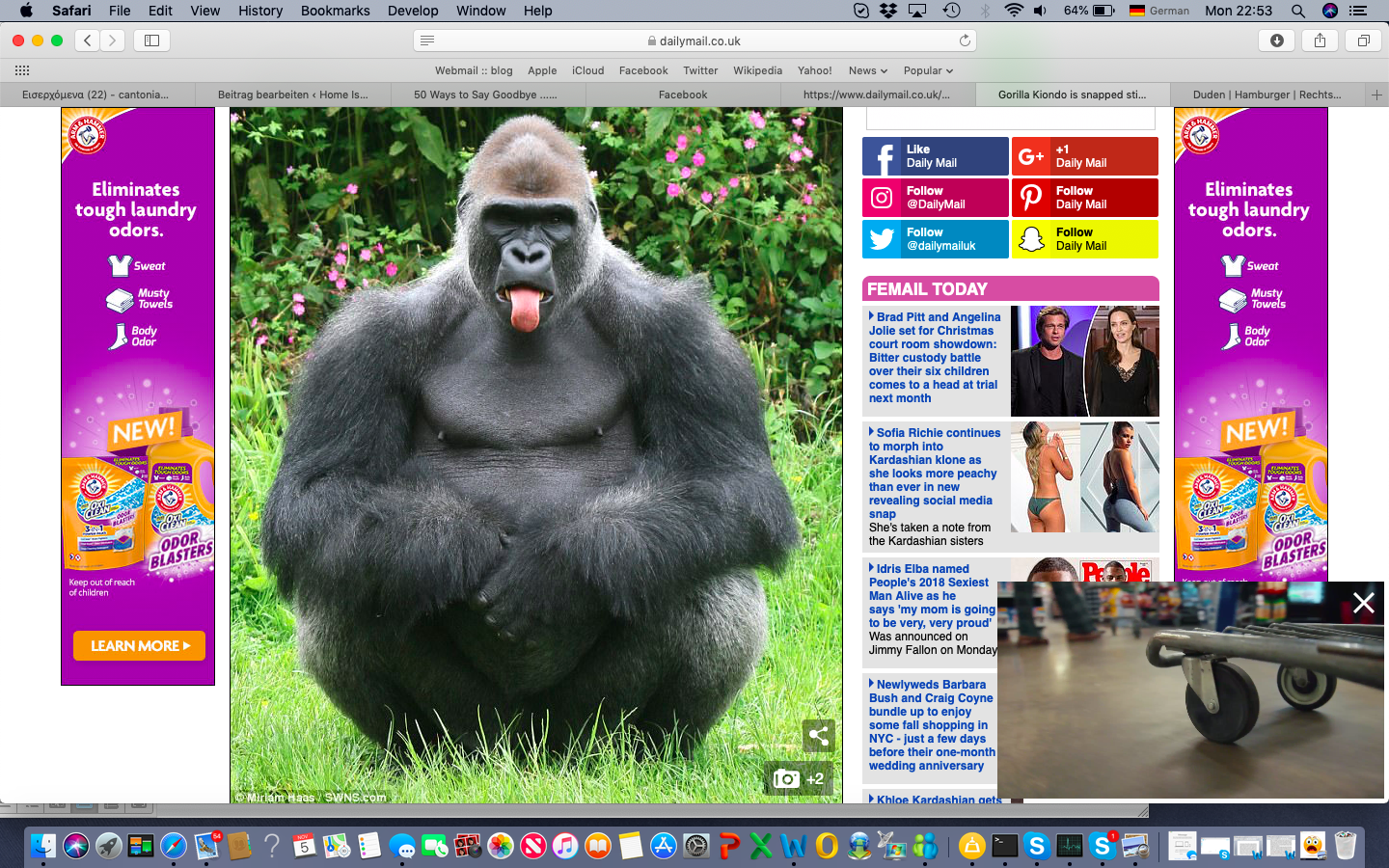
Task: Close the floating video player
Action: pyautogui.click(x=1364, y=603)
